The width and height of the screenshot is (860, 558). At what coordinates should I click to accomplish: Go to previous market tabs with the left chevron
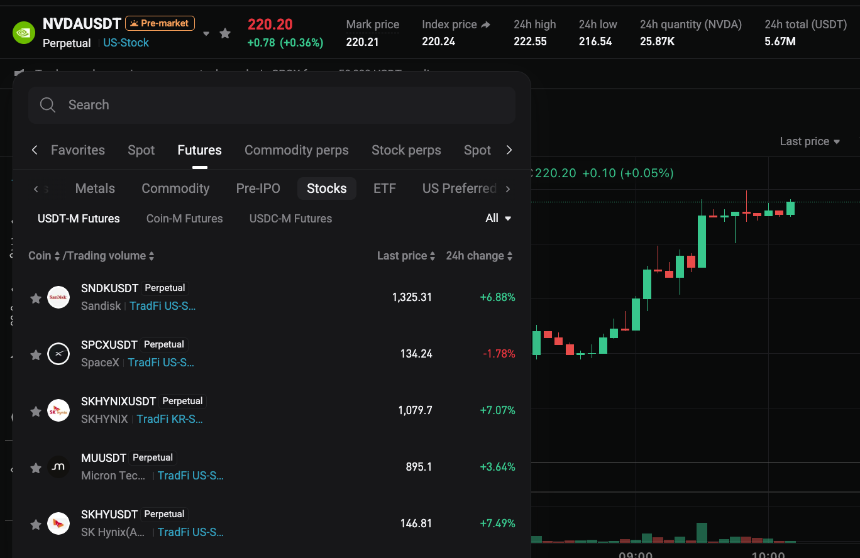(35, 150)
